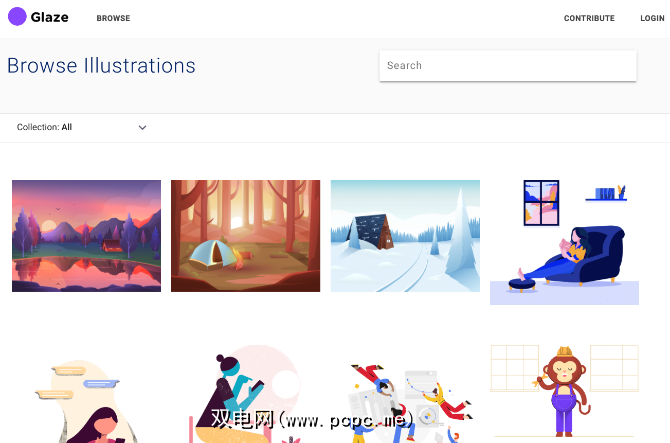Go to the Login page
The height and width of the screenshot is (443, 670).
point(652,18)
